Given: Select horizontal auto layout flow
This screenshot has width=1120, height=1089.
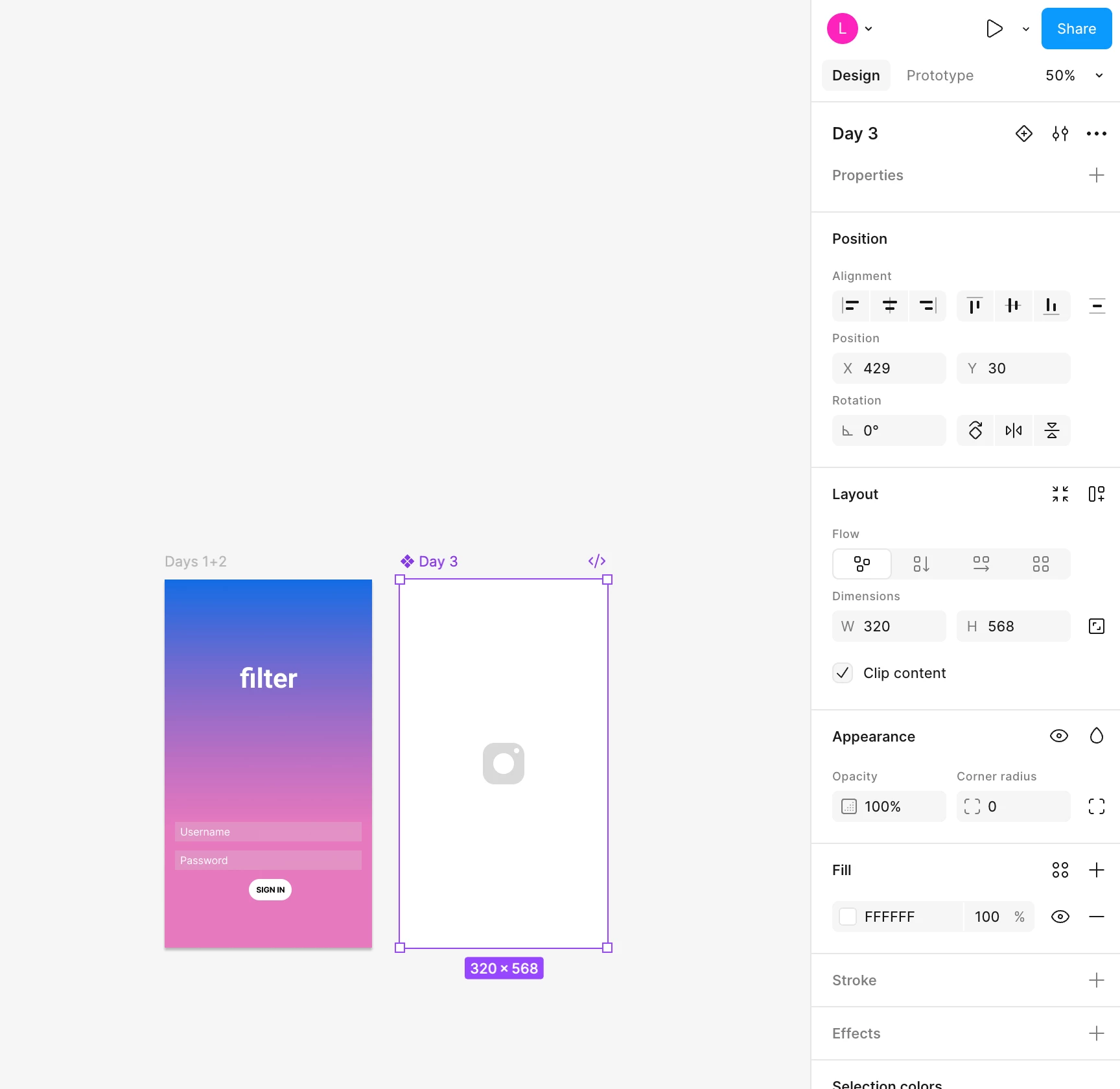Looking at the screenshot, I should click(981, 564).
